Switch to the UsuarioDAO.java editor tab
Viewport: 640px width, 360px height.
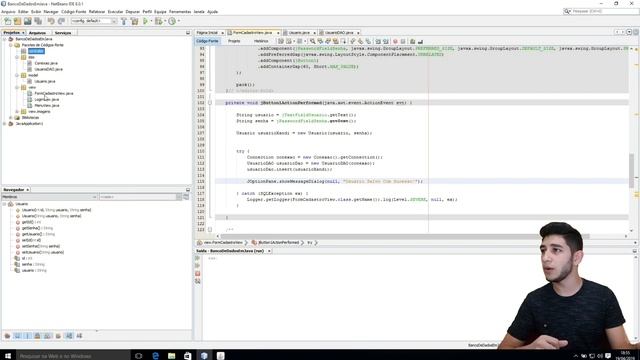[339, 33]
